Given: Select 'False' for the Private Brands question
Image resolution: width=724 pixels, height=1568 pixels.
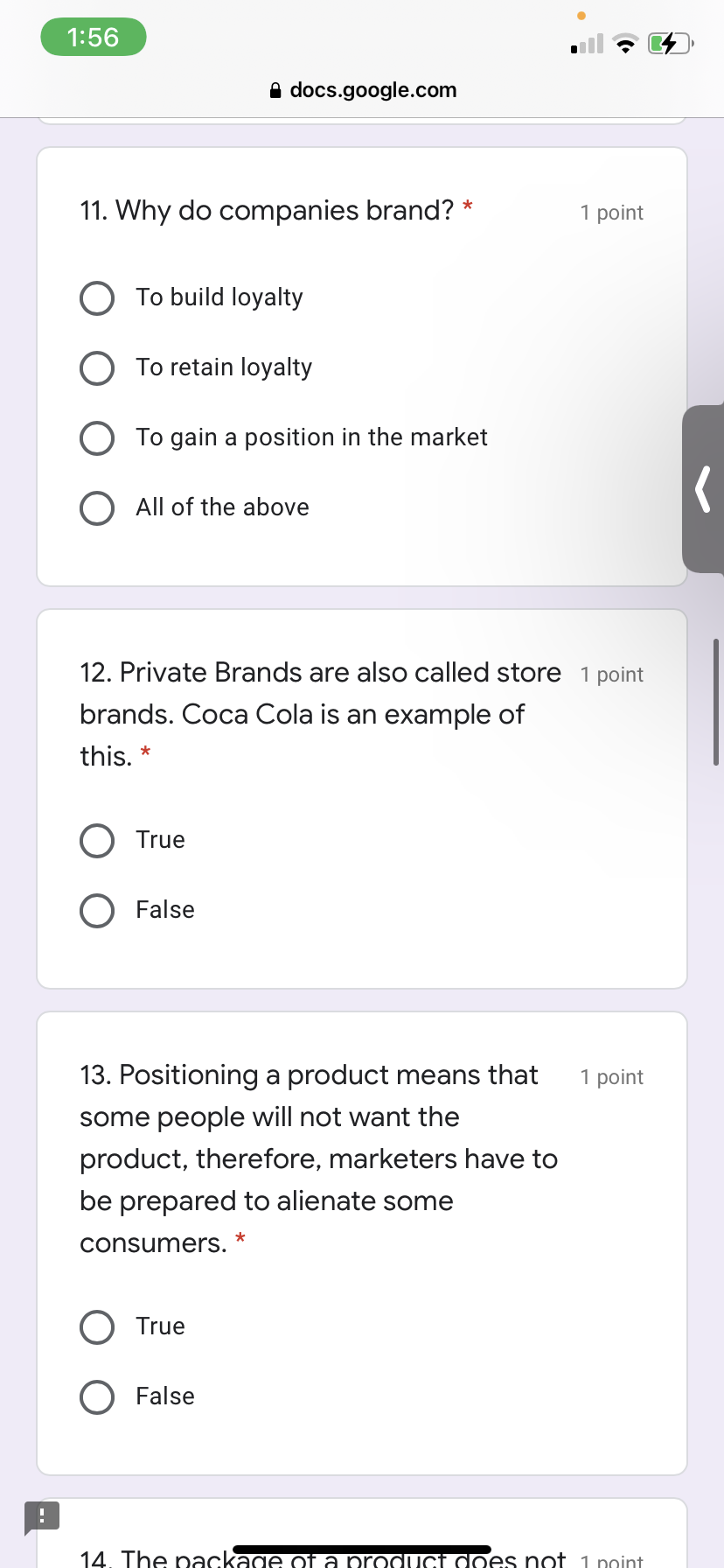Looking at the screenshot, I should pos(96,910).
